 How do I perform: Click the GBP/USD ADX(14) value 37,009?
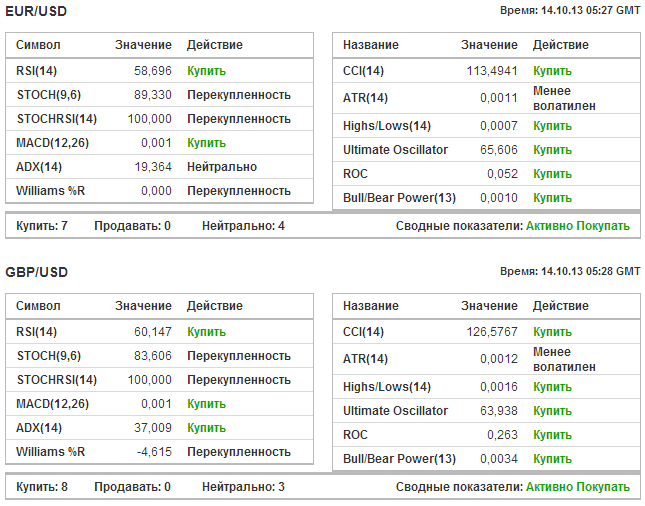tap(152, 428)
